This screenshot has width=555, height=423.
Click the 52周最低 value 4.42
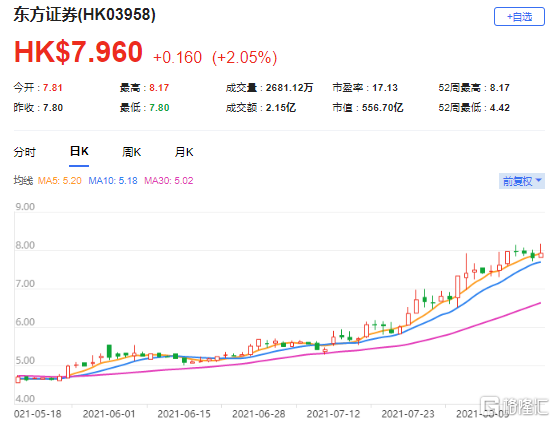click(499, 108)
